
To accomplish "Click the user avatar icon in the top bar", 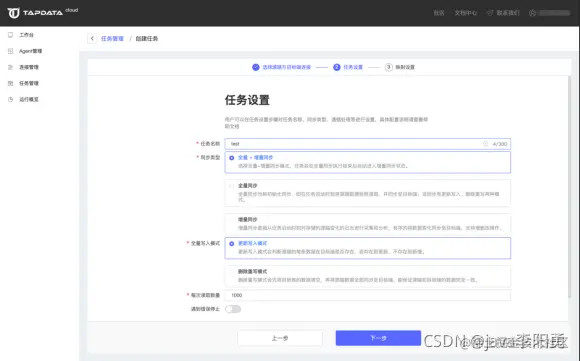I will pos(532,13).
